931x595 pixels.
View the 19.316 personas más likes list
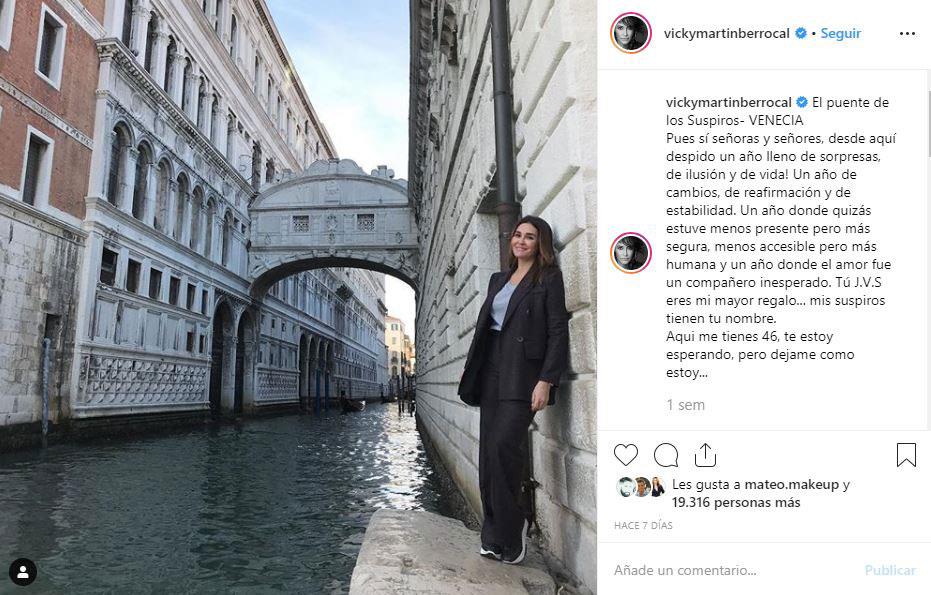pyautogui.click(x=736, y=502)
